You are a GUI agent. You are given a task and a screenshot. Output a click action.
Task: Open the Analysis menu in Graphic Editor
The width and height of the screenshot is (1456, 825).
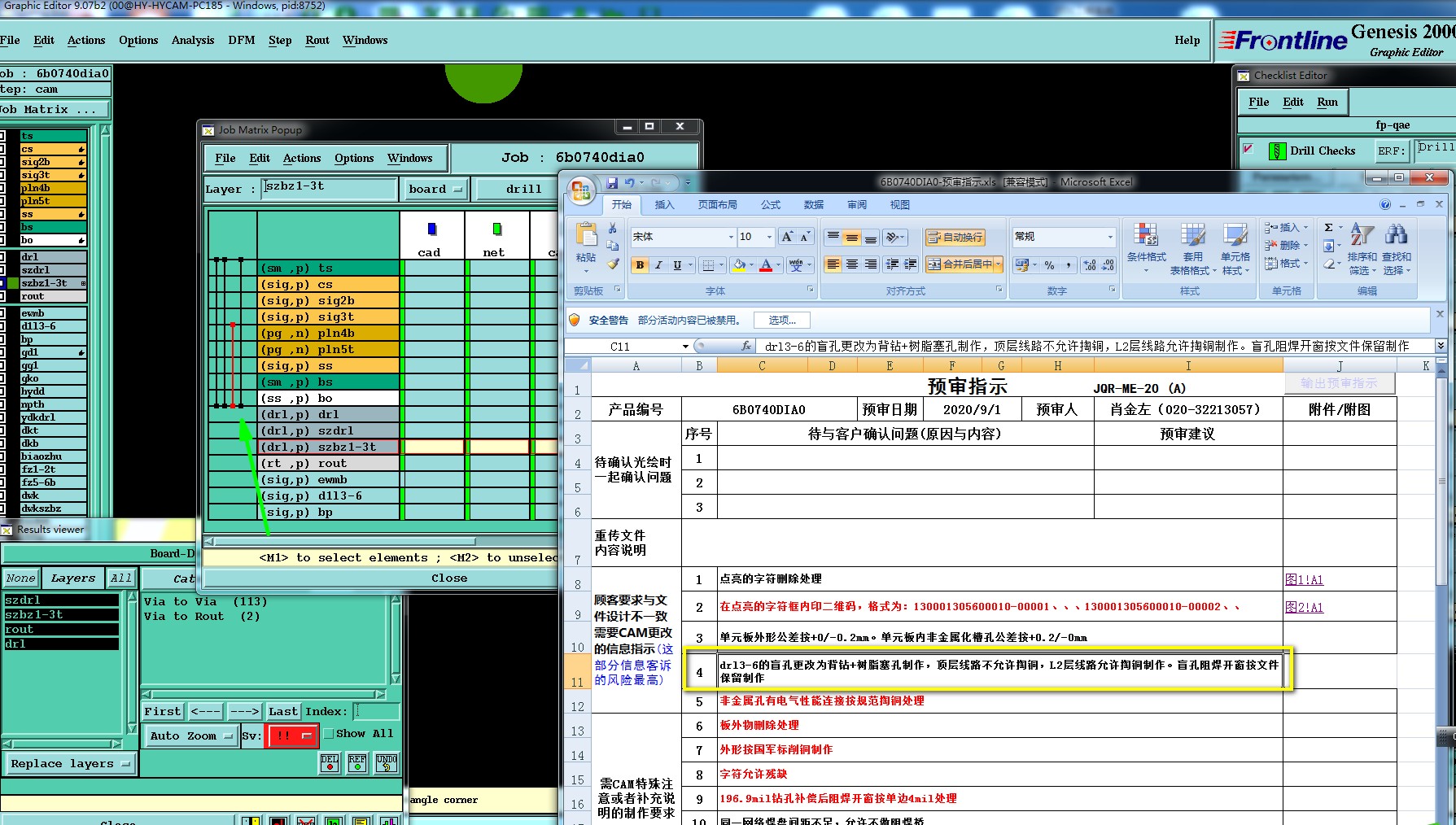pyautogui.click(x=193, y=40)
